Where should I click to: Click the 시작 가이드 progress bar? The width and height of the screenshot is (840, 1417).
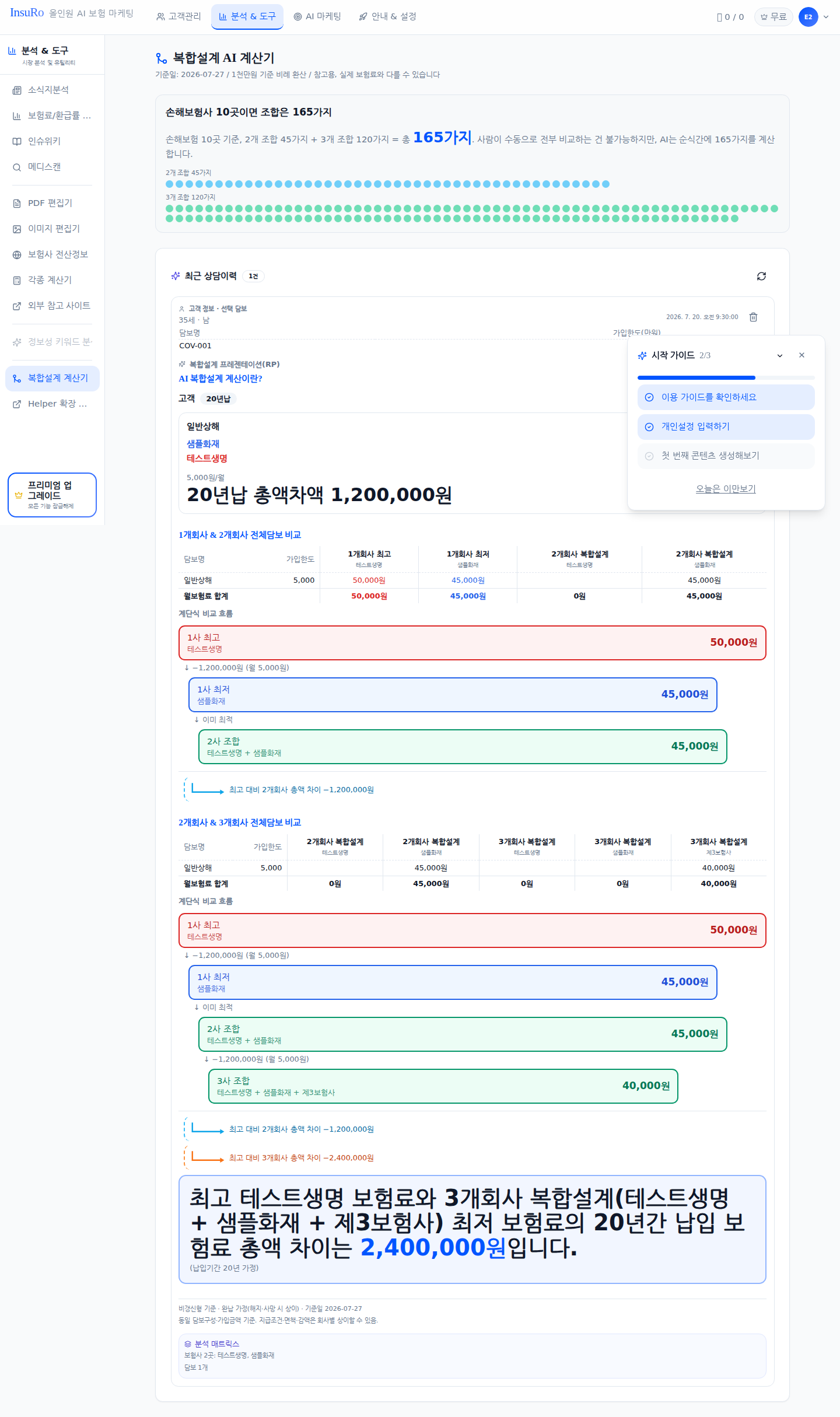726,378
